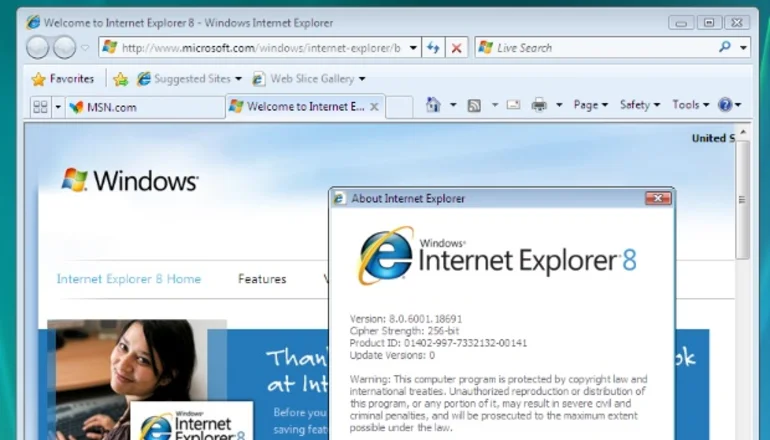Screen dimensions: 770x440
Task: Open a new blank tab
Action: (x=399, y=107)
